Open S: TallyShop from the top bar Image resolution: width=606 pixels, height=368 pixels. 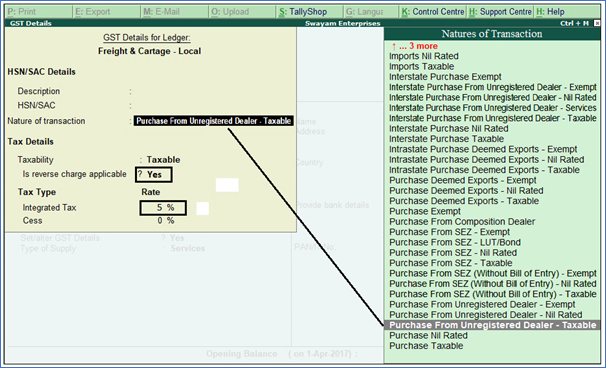(x=310, y=12)
